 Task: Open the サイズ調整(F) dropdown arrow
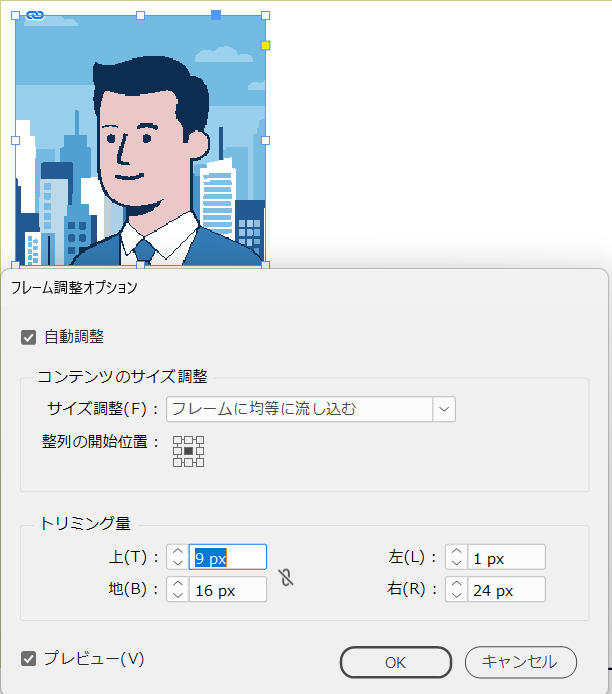pyautogui.click(x=444, y=409)
